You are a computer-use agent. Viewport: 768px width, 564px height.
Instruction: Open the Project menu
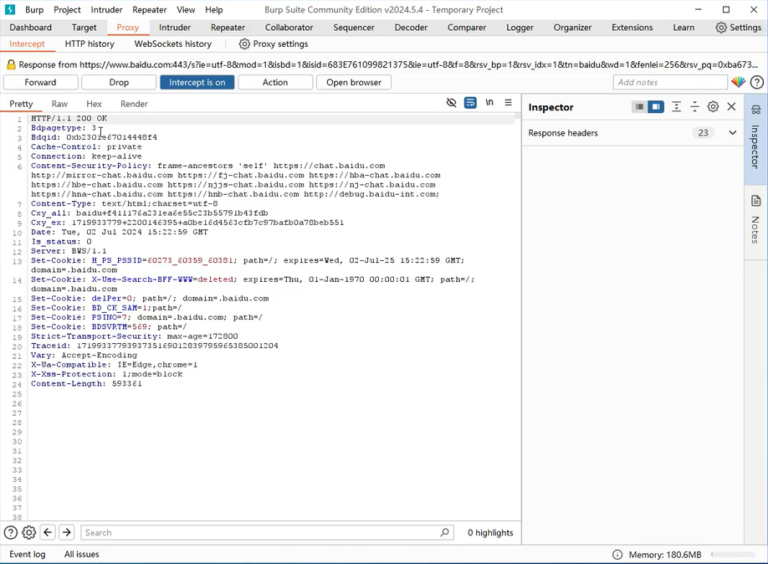[67, 10]
